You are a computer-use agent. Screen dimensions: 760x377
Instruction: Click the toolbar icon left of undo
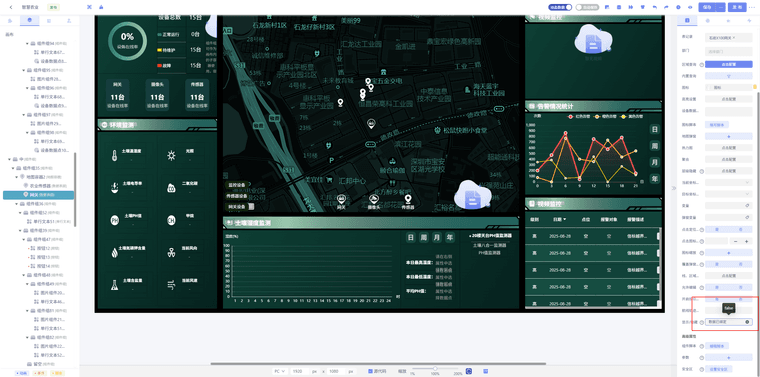click(x=643, y=7)
